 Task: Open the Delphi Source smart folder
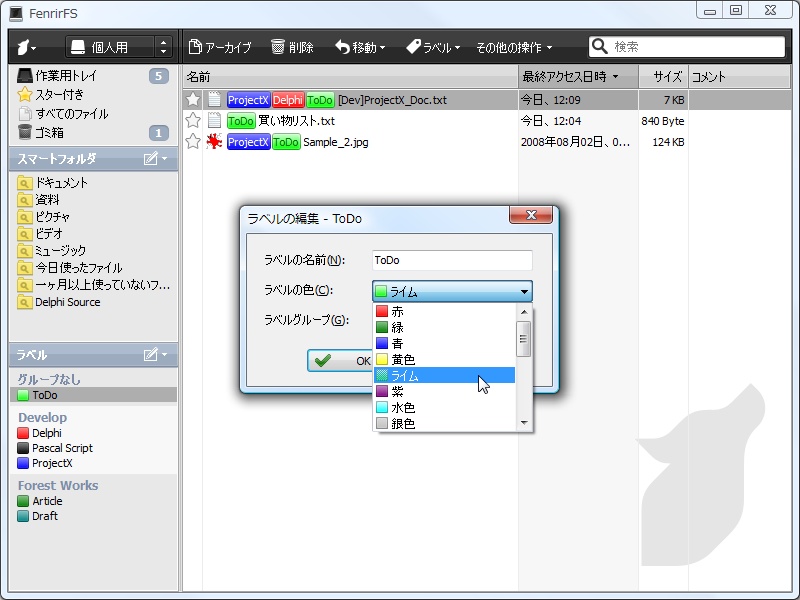59,302
